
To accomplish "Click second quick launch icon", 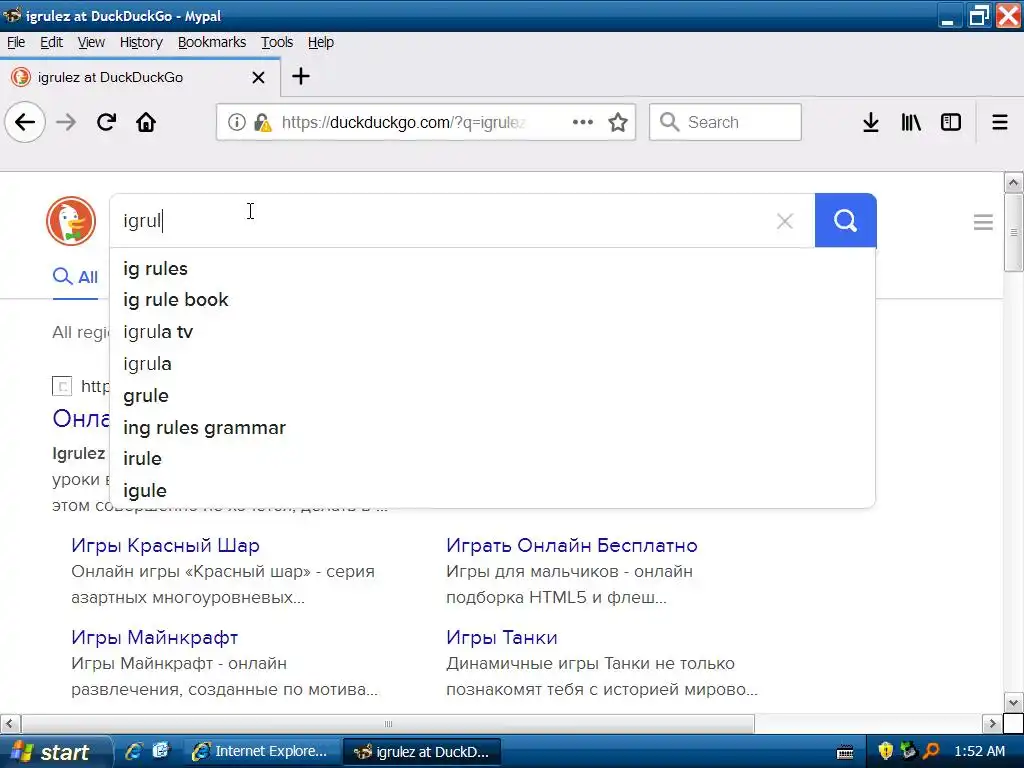I will coord(161,751).
